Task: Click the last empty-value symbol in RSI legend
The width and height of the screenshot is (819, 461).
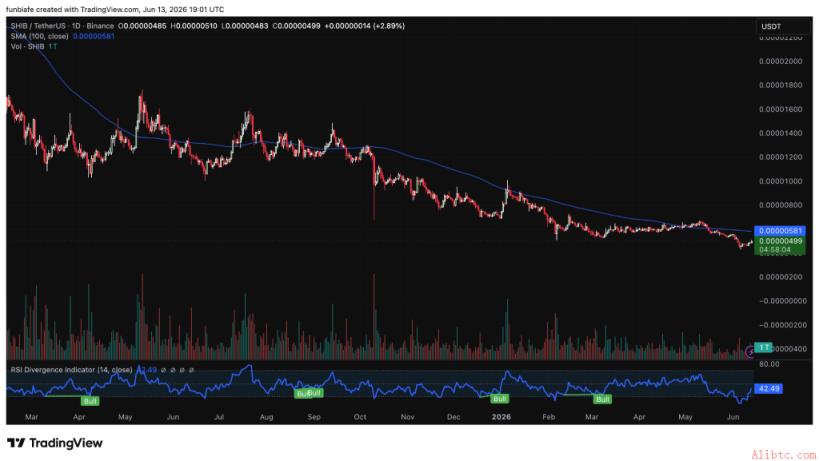Action: point(191,370)
